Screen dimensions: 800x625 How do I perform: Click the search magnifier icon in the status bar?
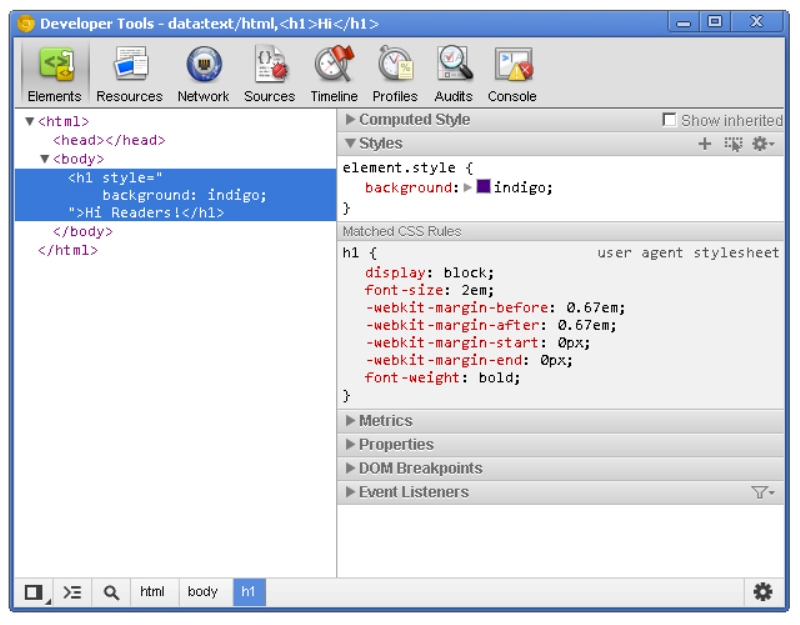[111, 592]
